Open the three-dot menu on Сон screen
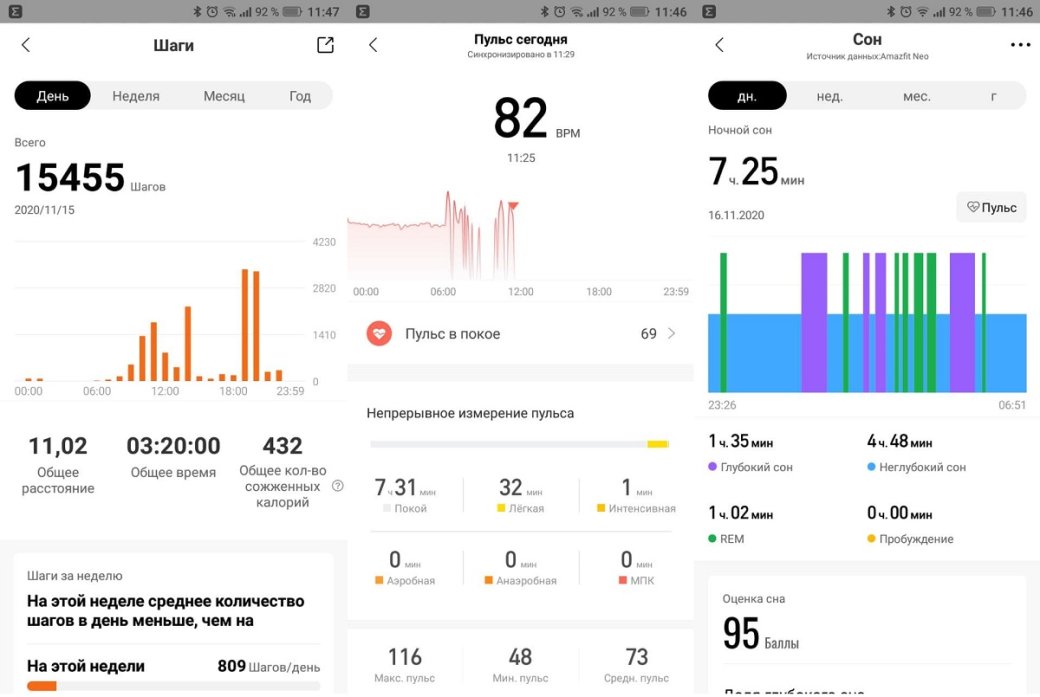This screenshot has width=1040, height=697. [x=1020, y=45]
